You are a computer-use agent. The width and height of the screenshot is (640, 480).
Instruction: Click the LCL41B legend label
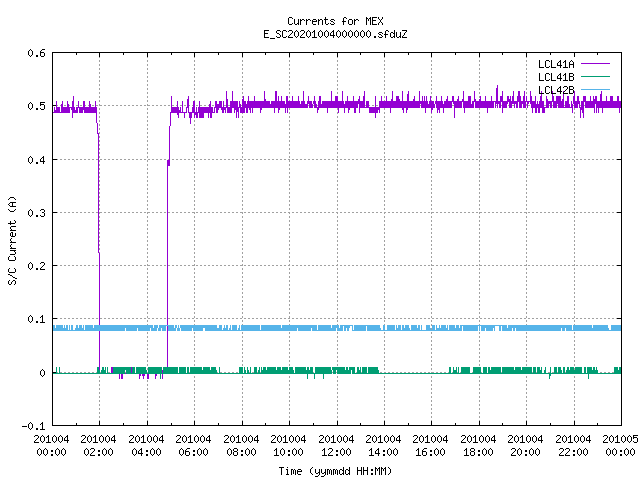point(556,77)
